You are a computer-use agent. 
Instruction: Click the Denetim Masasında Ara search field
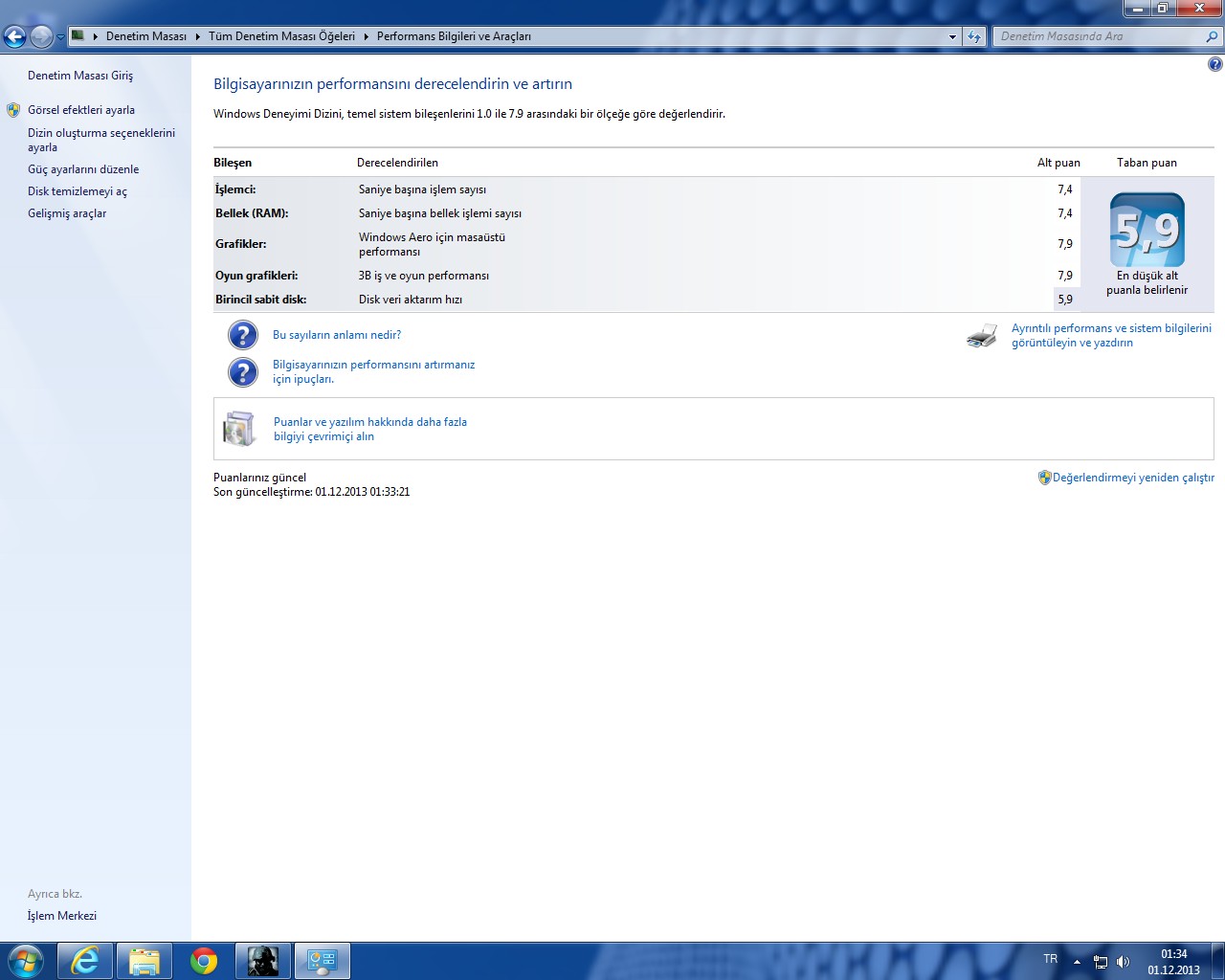click(x=1099, y=36)
